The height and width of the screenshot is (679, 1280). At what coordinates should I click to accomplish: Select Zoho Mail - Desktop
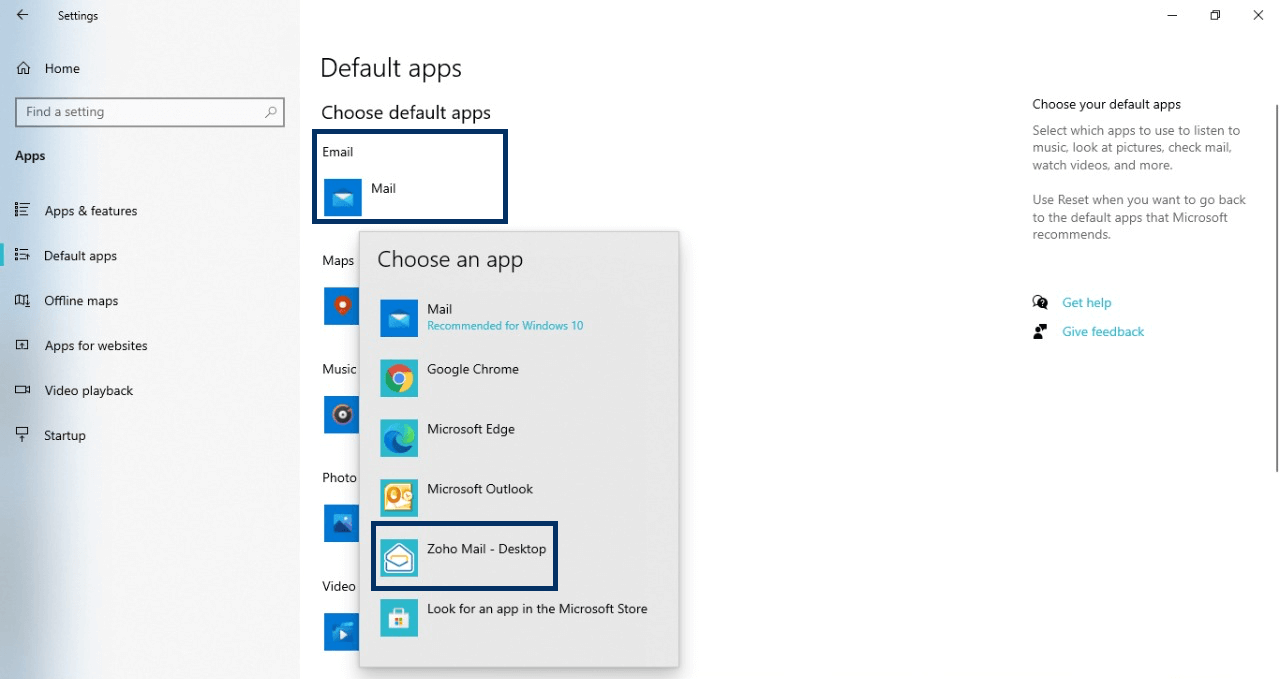pyautogui.click(x=464, y=555)
